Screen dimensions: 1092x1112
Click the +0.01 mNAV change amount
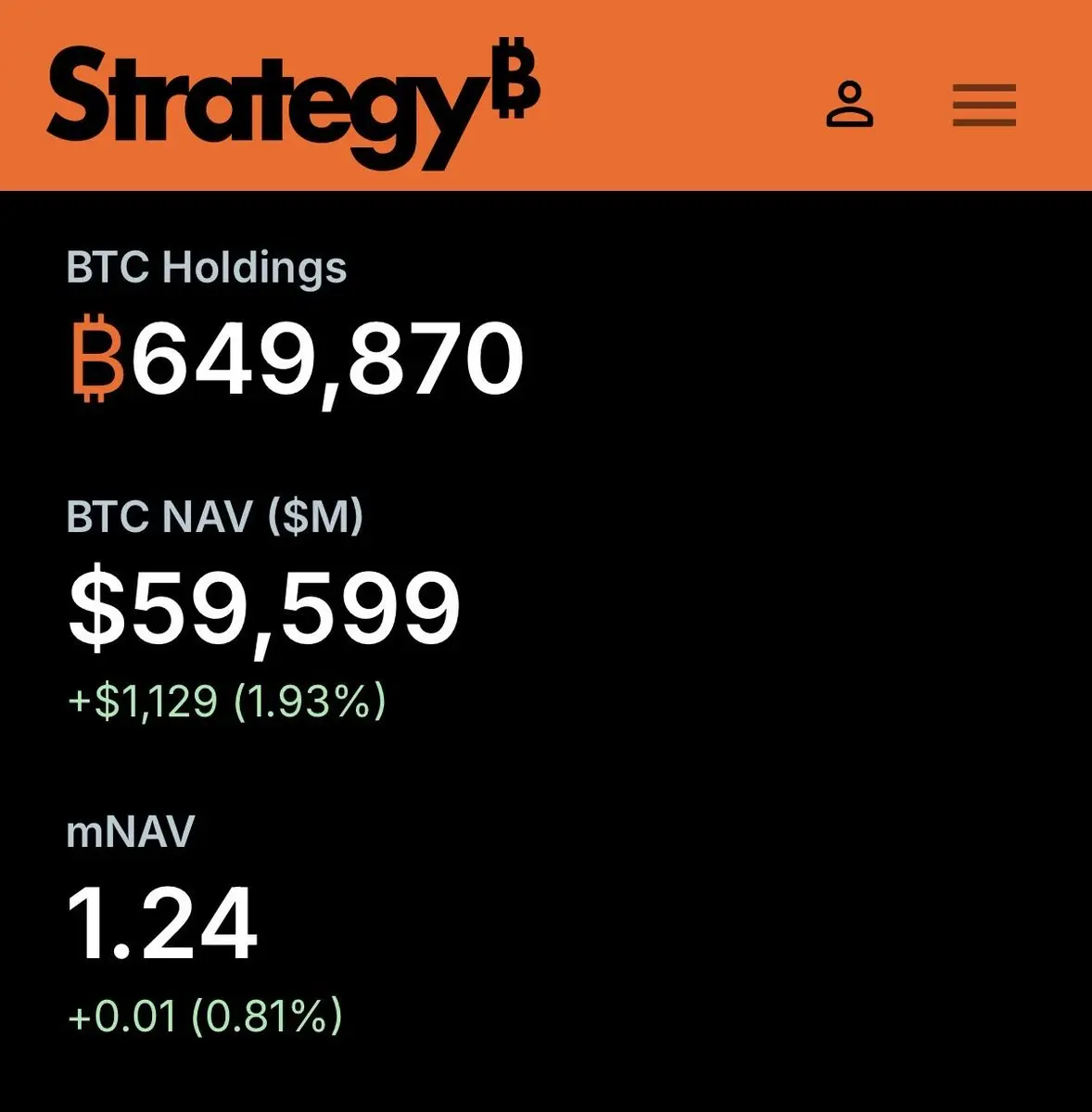tap(122, 1016)
